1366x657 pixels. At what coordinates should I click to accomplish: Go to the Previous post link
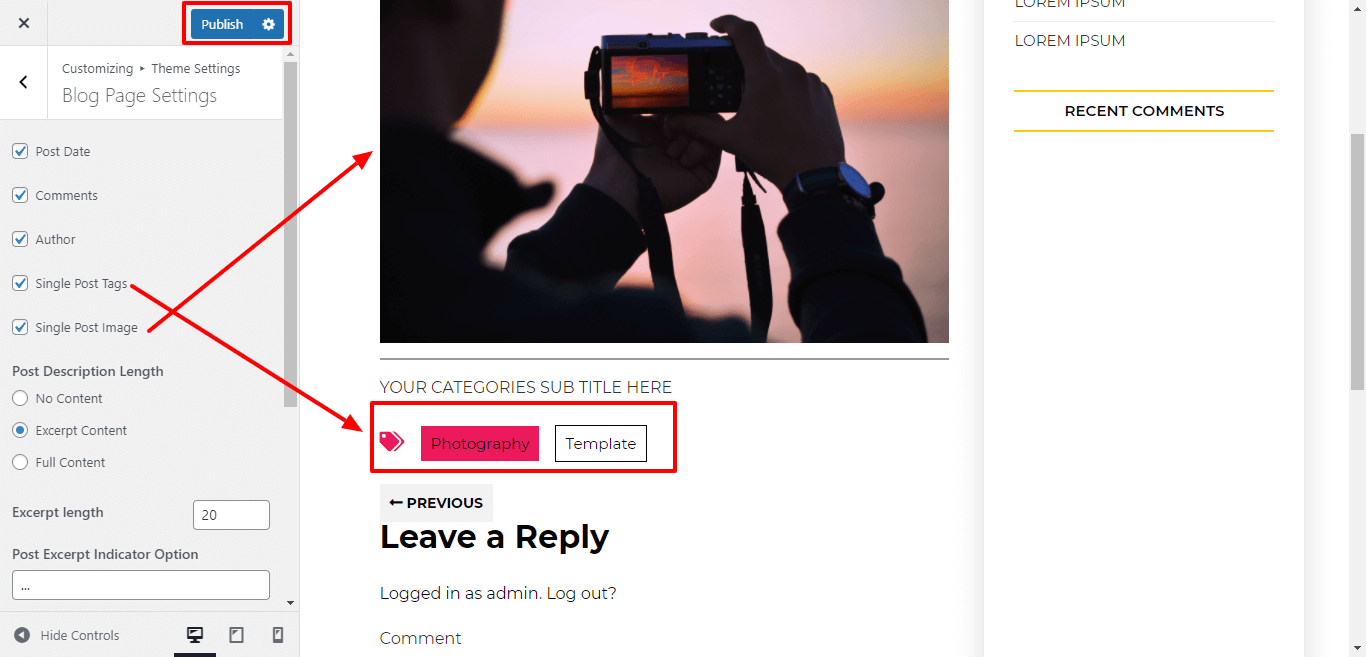(x=436, y=503)
